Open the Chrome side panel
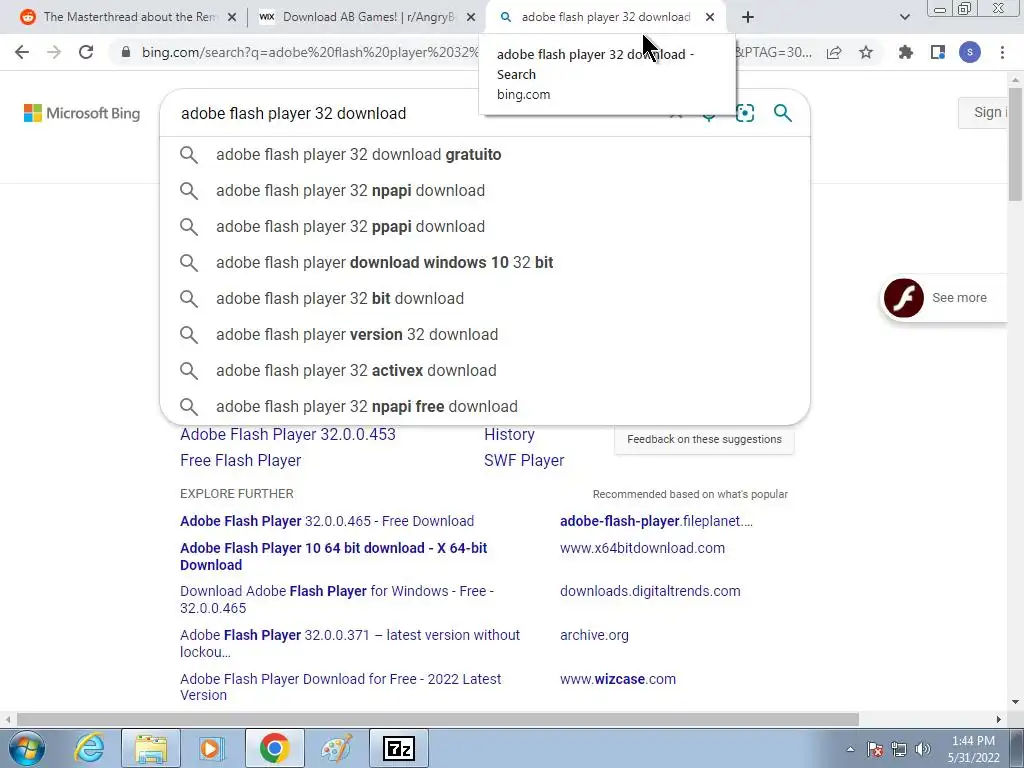This screenshot has width=1024, height=768. (x=938, y=52)
